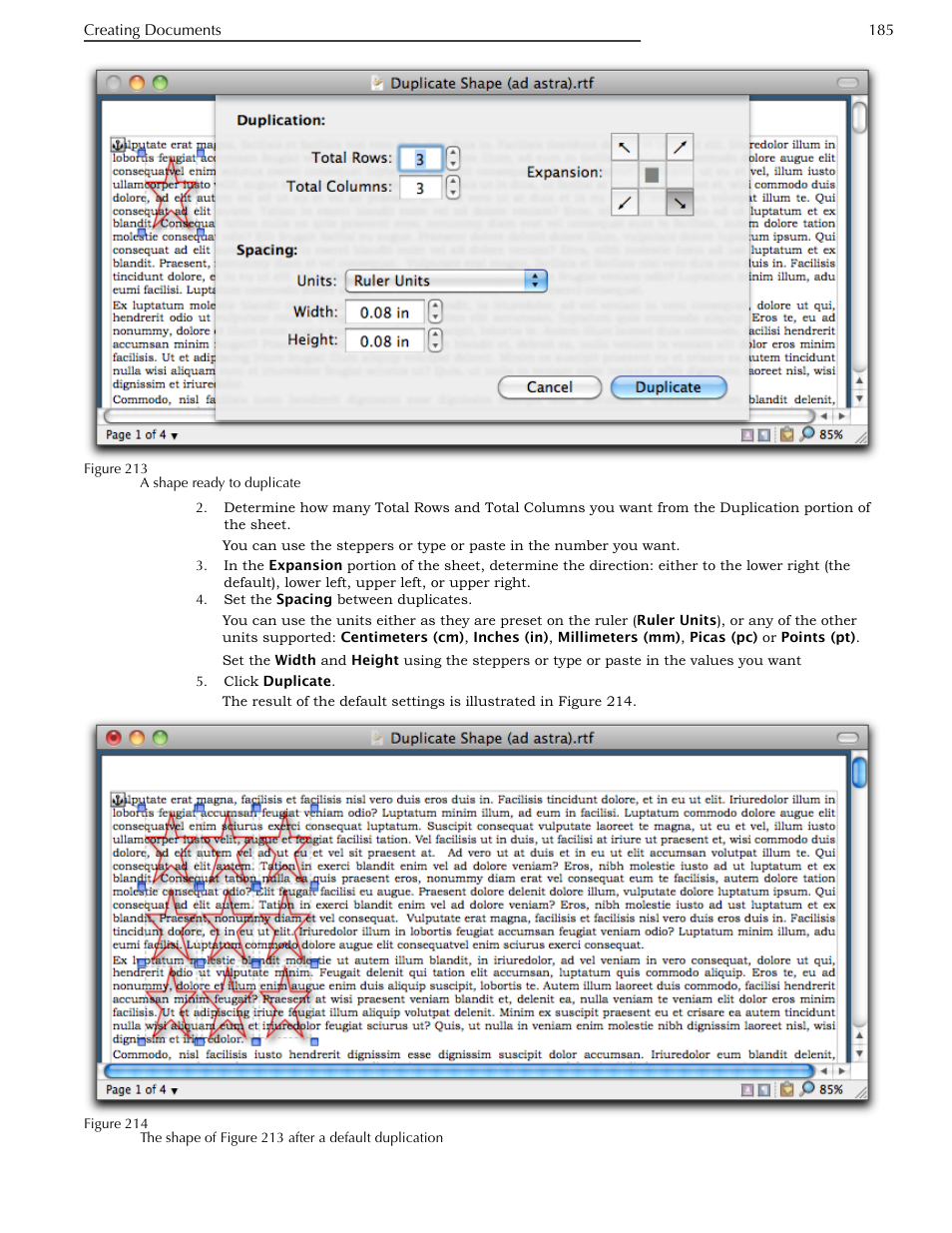Click clipboard status icon in Figure 214 window
Image resolution: width=952 pixels, height=1233 pixels.
[786, 1089]
